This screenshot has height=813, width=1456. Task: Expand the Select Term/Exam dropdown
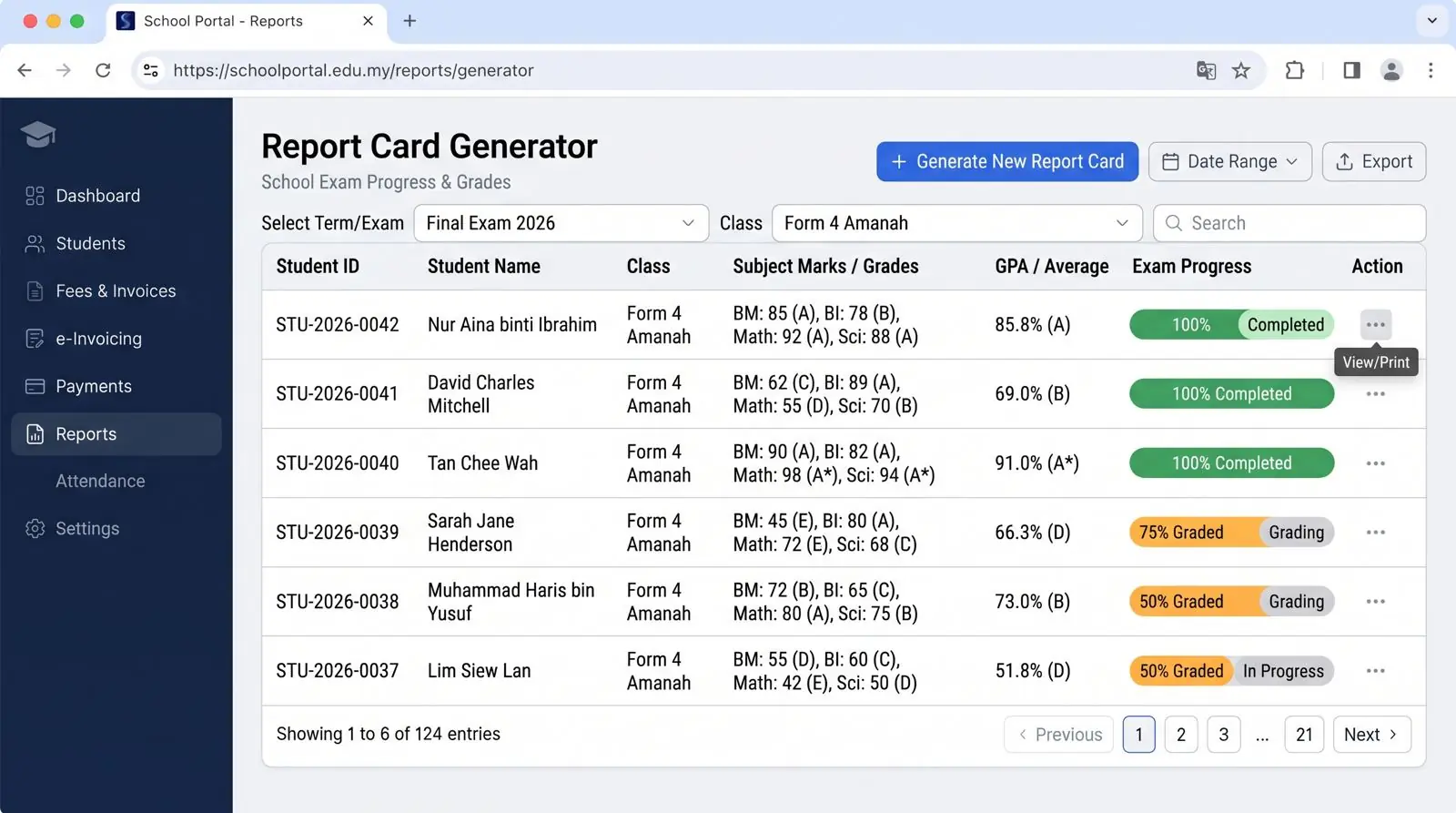(x=561, y=223)
